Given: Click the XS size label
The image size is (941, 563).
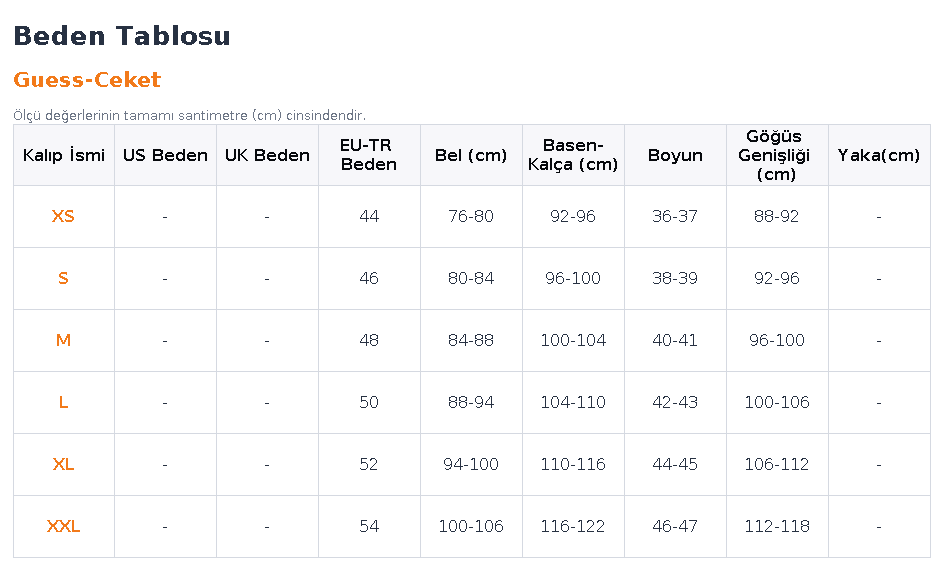Looking at the screenshot, I should pyautogui.click(x=63, y=216).
